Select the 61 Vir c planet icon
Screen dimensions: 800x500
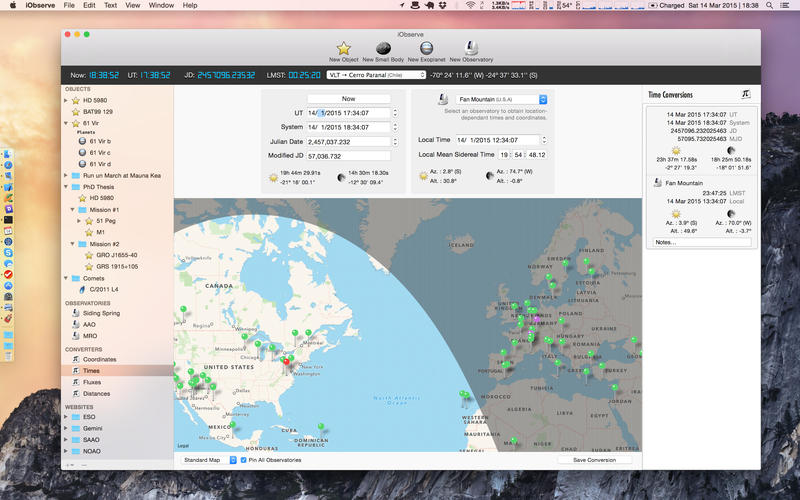pyautogui.click(x=82, y=153)
